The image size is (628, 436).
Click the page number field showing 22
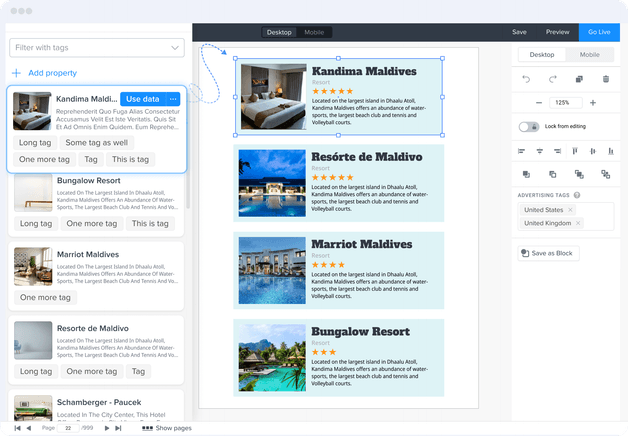click(68, 428)
